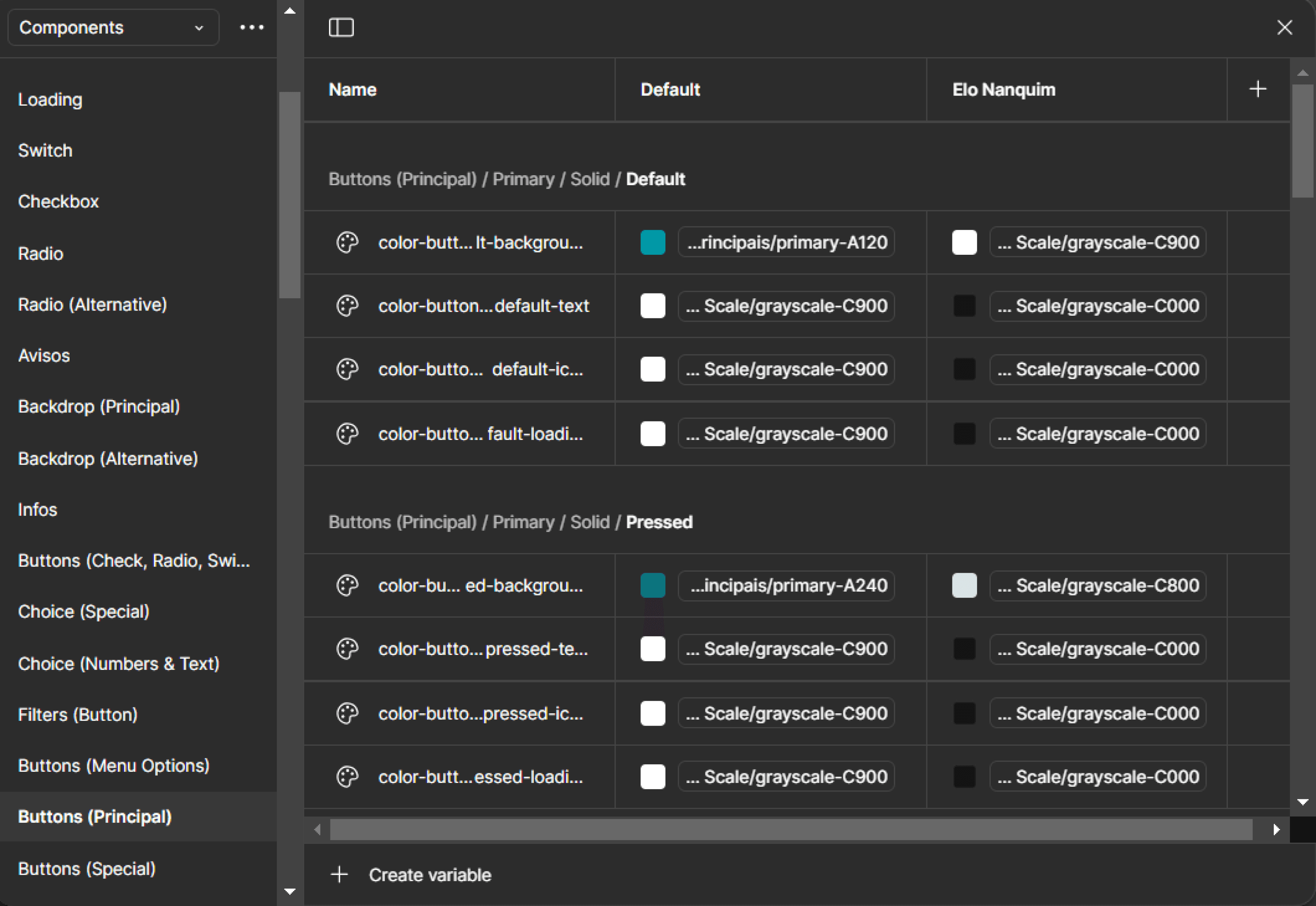Click the color-button default-text variable name
1316x906 pixels.
coord(483,306)
